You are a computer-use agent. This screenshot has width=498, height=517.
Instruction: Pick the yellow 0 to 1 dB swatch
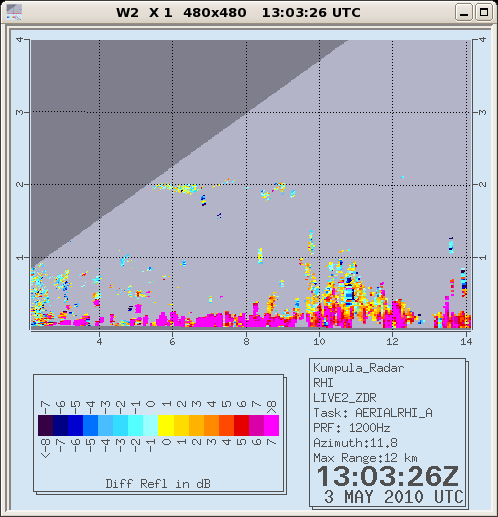coord(166,425)
